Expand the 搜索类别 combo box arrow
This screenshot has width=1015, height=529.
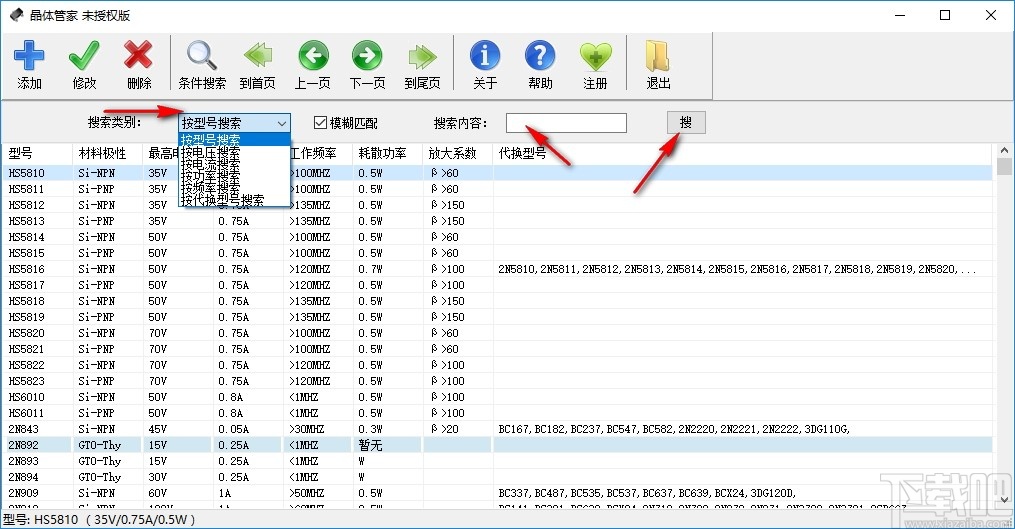[x=282, y=123]
